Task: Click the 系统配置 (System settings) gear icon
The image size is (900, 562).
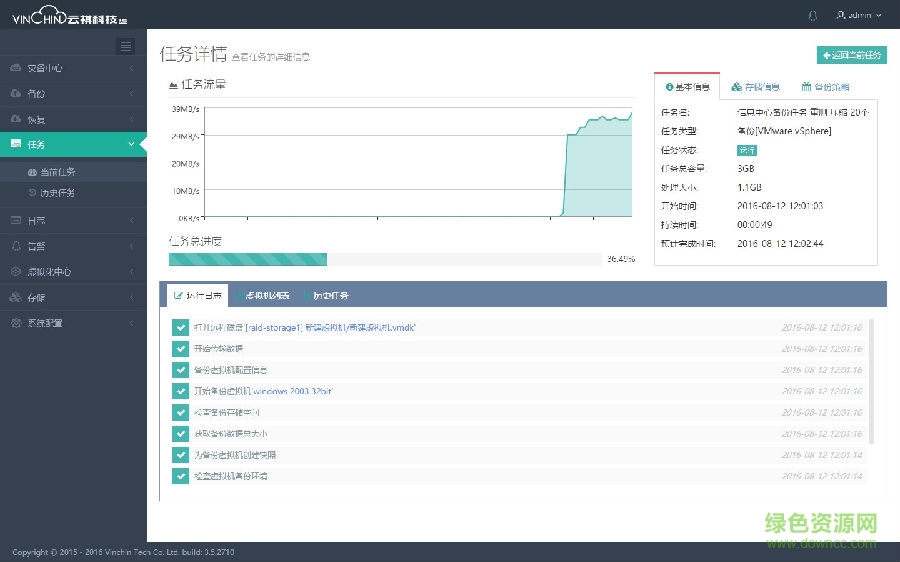Action: tap(16, 323)
